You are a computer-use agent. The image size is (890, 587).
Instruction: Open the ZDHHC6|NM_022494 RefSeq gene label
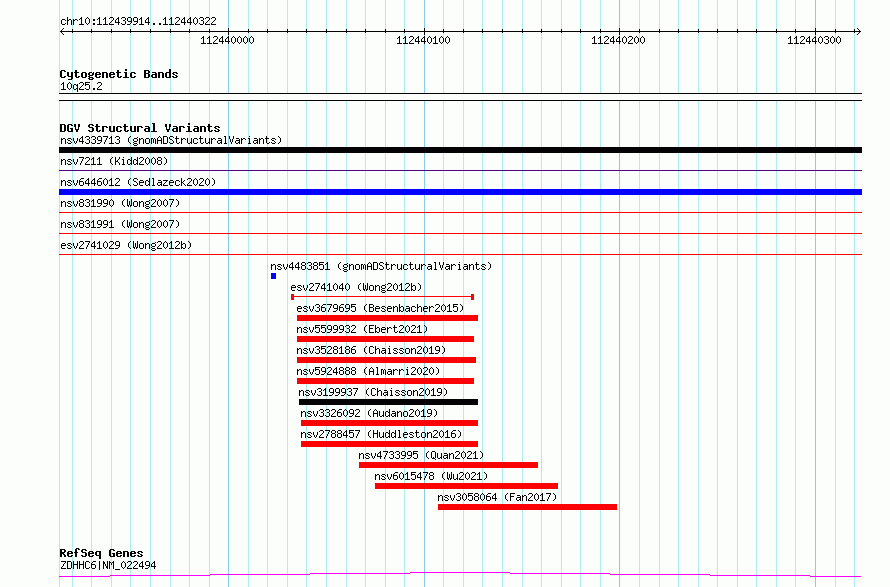pos(108,565)
